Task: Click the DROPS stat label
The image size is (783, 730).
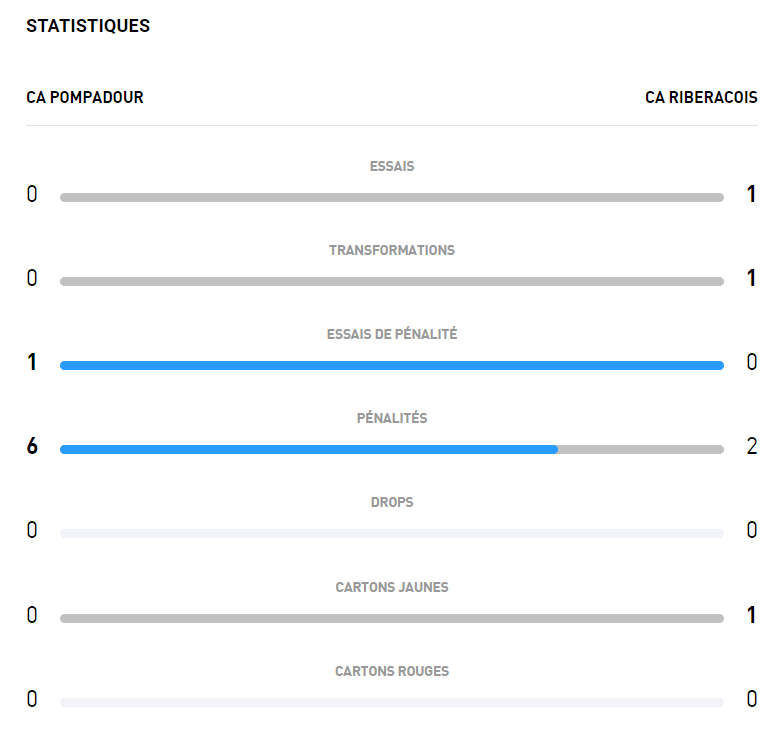Action: click(392, 502)
